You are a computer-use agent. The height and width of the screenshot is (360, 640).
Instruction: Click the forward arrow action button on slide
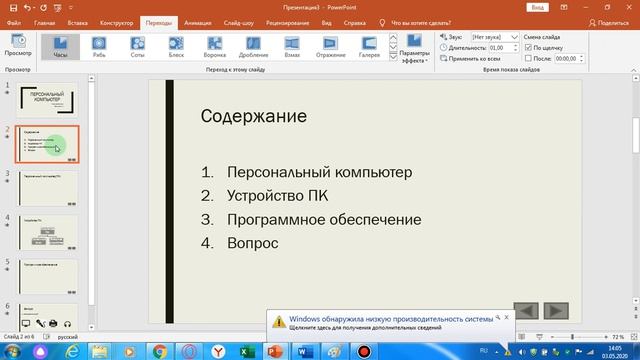coord(556,311)
